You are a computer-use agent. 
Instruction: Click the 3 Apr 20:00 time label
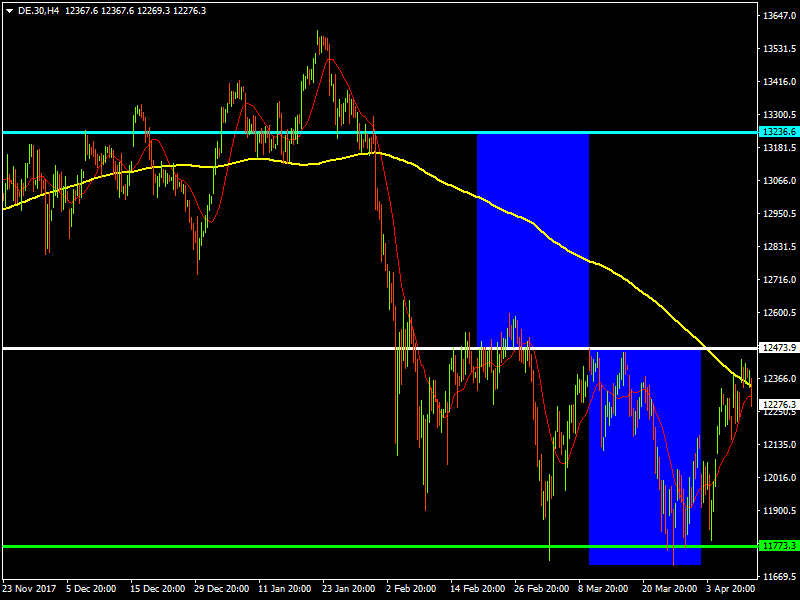pos(733,589)
